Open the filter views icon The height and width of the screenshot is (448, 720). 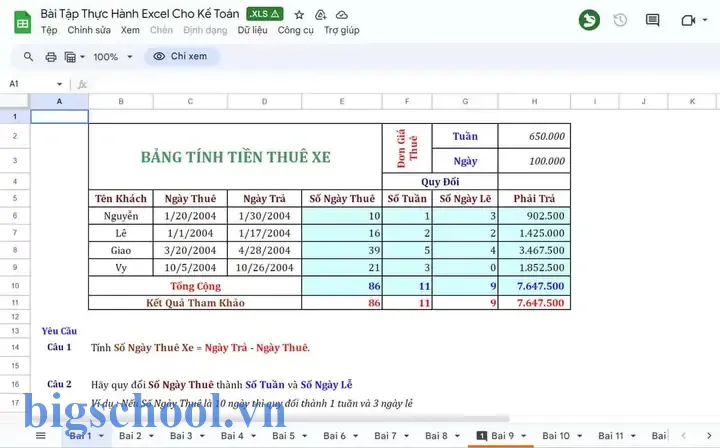70,57
